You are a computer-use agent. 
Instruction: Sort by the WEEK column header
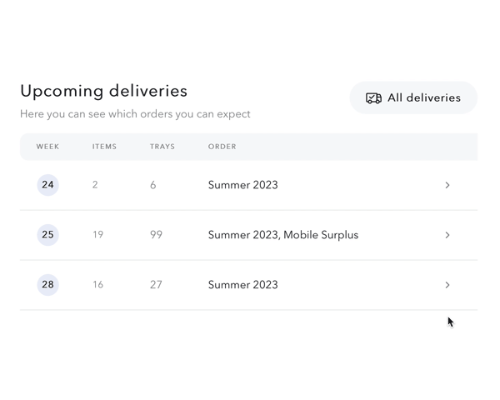tap(48, 147)
